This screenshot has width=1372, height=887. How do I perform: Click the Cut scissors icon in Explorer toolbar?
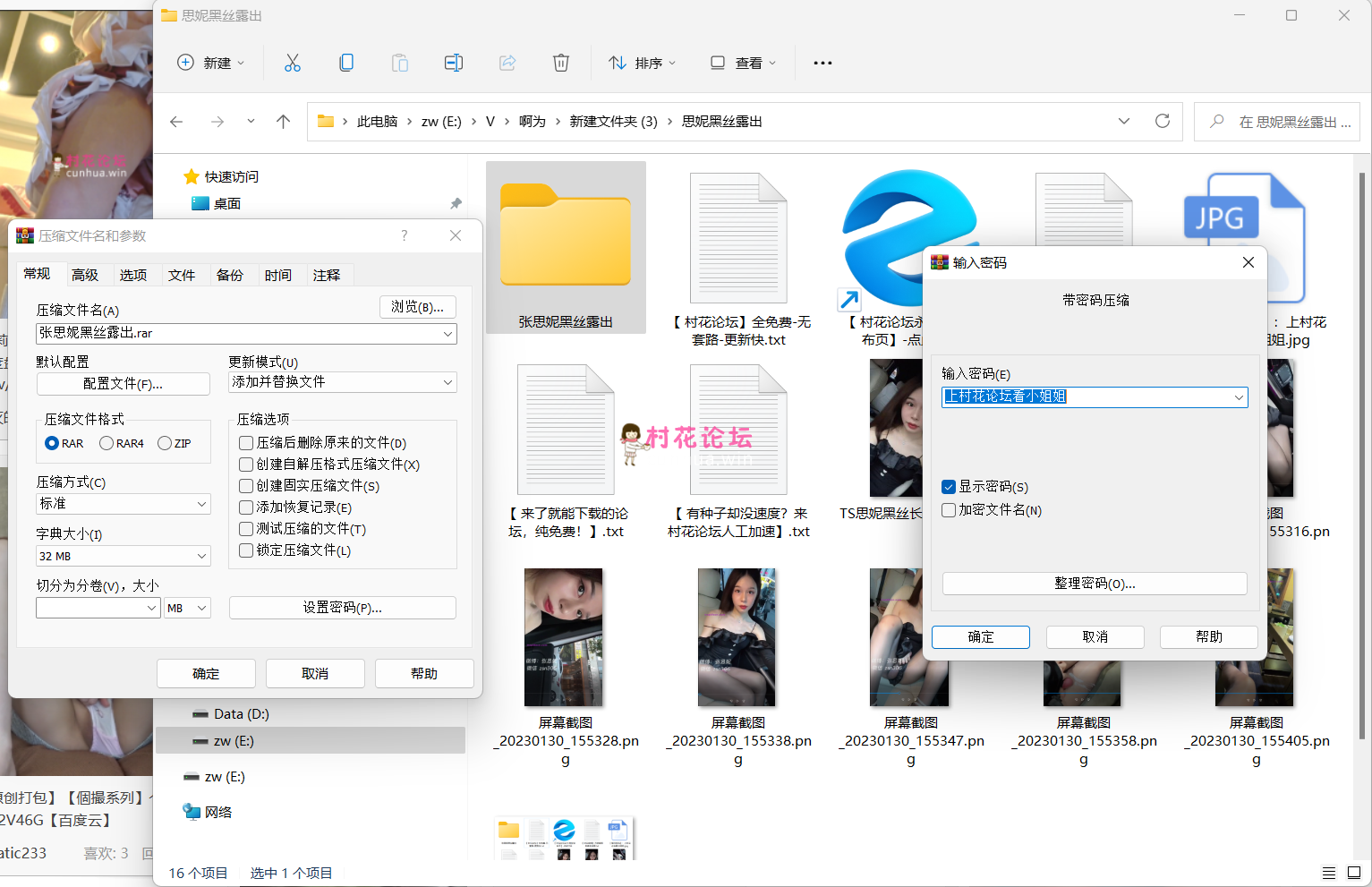[293, 63]
